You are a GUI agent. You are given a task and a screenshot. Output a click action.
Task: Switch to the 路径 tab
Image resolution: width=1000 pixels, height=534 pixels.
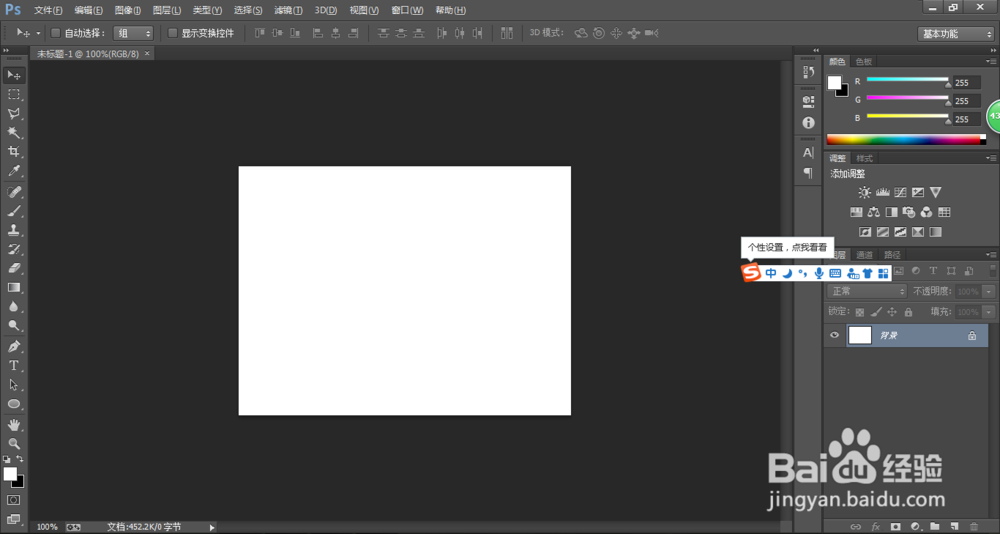892,255
